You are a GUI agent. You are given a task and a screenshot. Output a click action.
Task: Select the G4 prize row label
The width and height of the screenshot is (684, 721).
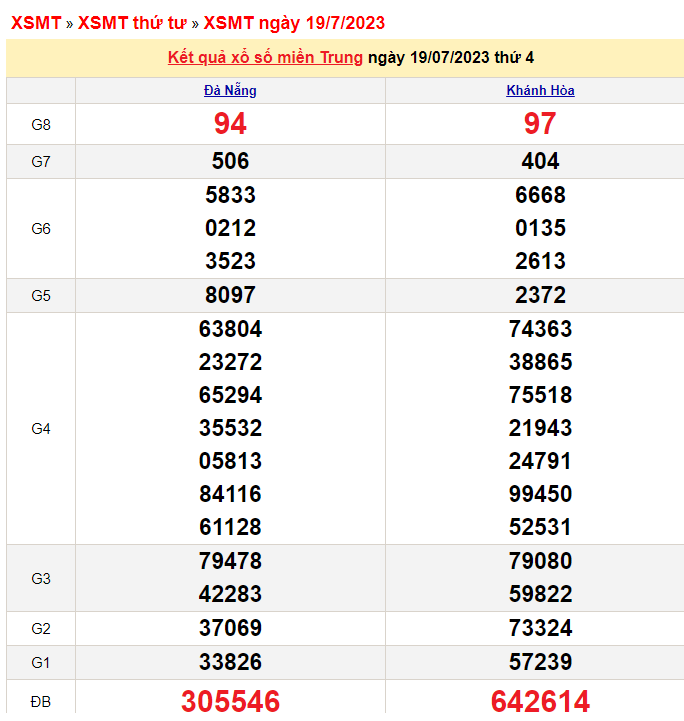point(41,429)
